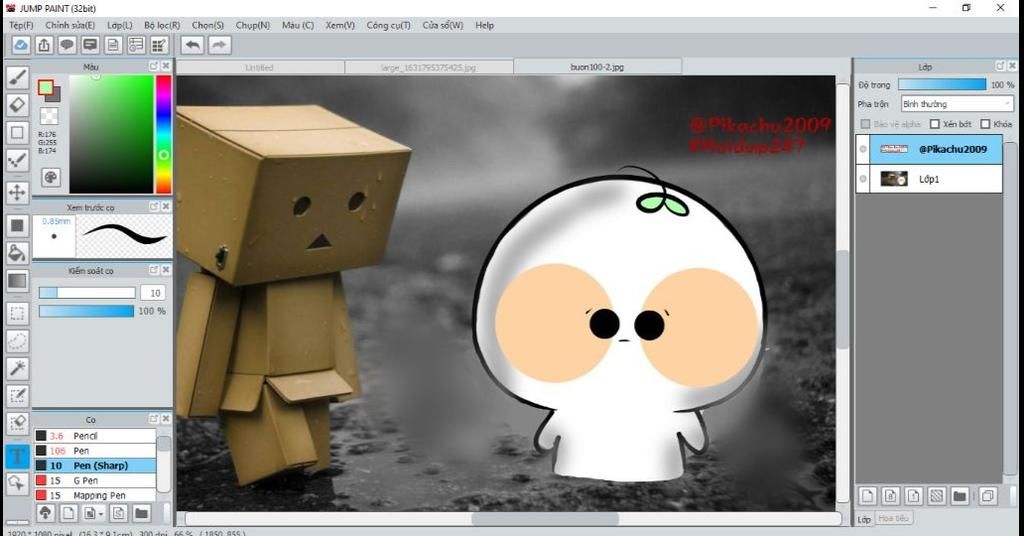Enable the Xén bớt checkbox
The height and width of the screenshot is (536, 1024).
pyautogui.click(x=935, y=124)
